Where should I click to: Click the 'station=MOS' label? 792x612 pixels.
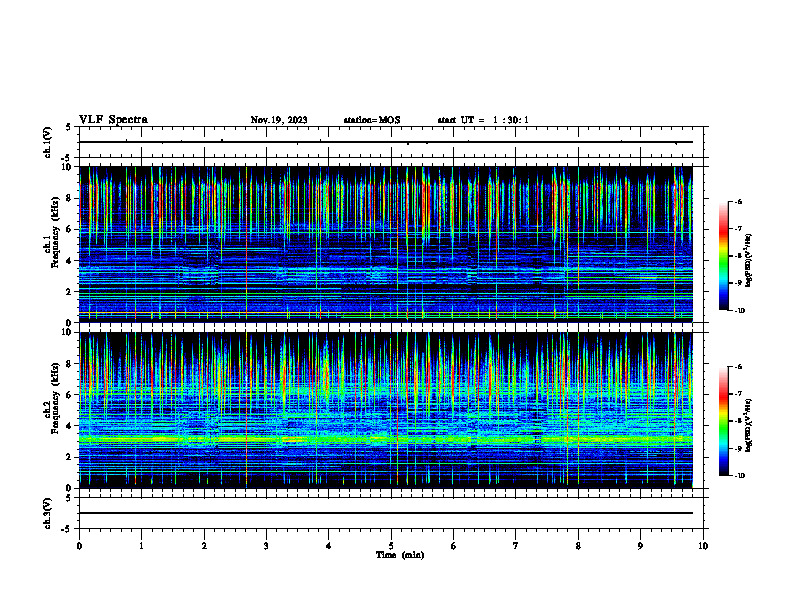[372, 120]
